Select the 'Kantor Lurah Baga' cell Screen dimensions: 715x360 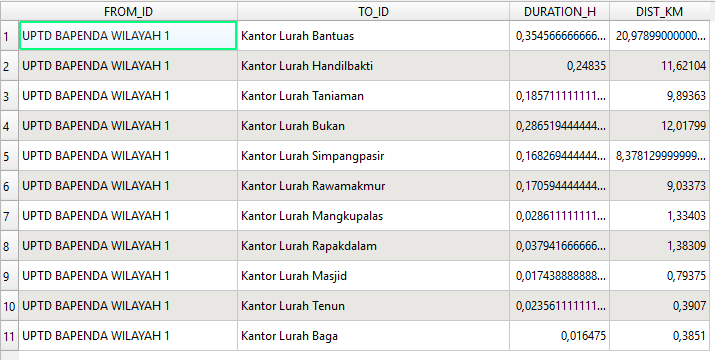point(373,336)
